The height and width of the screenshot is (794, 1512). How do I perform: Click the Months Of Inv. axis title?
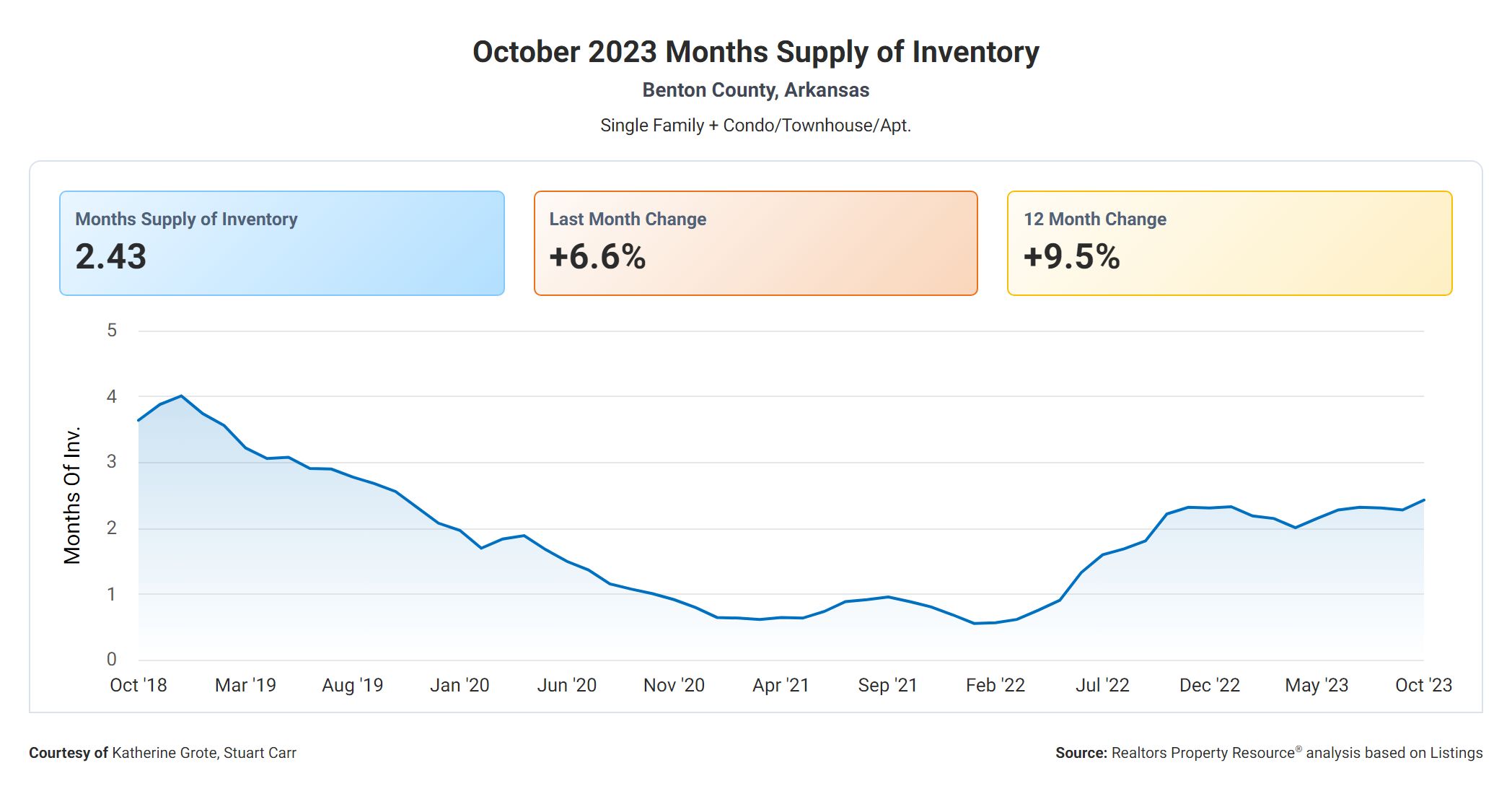point(72,495)
